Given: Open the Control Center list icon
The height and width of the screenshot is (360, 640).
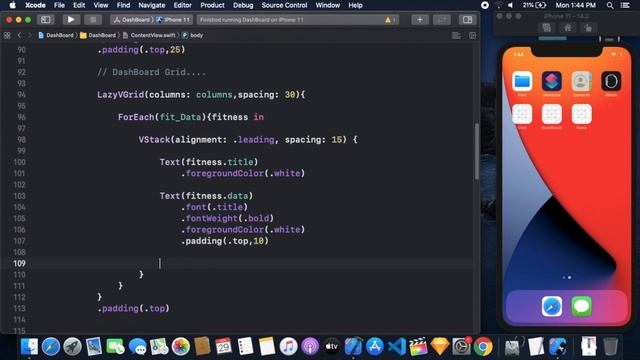Looking at the screenshot, I should pos(625,5).
